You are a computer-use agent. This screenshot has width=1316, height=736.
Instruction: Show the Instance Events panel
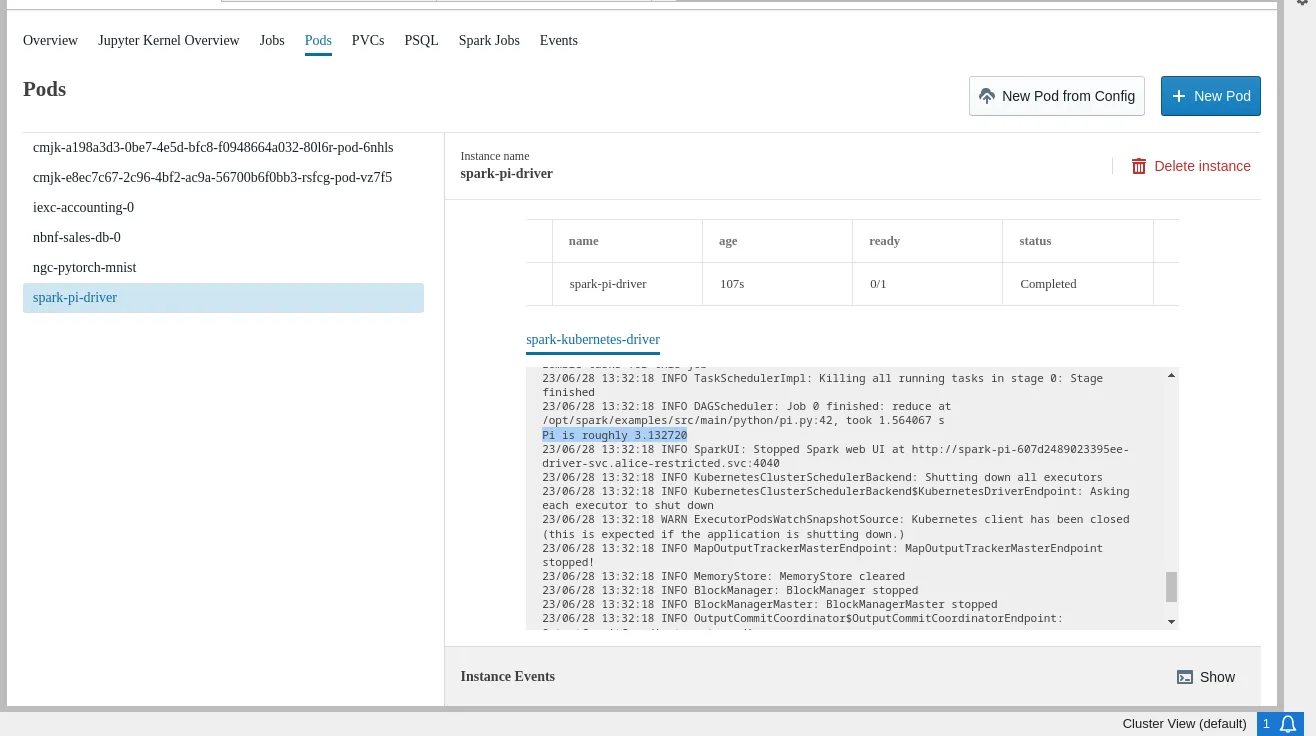tap(1206, 677)
